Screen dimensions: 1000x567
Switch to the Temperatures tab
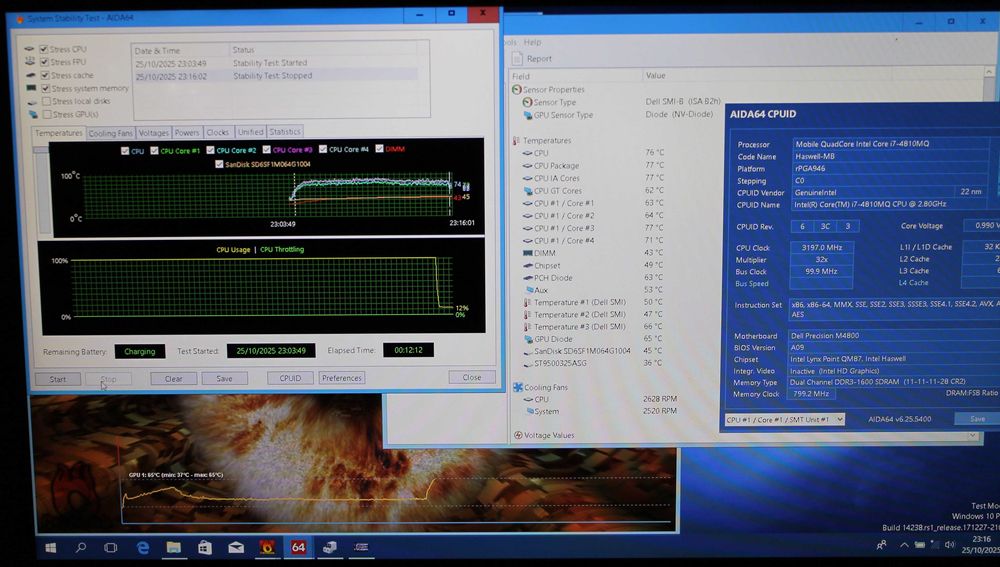pos(59,133)
